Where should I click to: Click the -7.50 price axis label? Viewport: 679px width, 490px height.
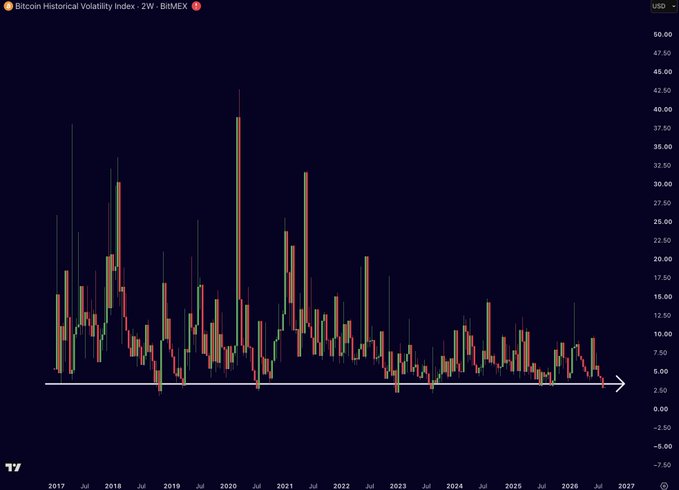coord(663,465)
